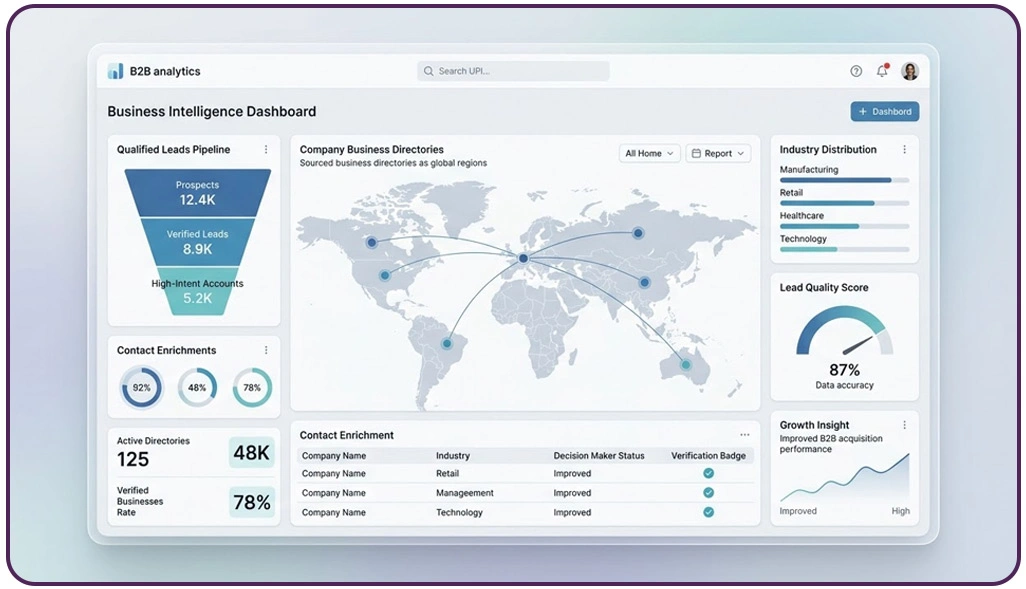Viewport: 1026px width, 589px height.
Task: Click the + Dashbord button
Action: (885, 111)
